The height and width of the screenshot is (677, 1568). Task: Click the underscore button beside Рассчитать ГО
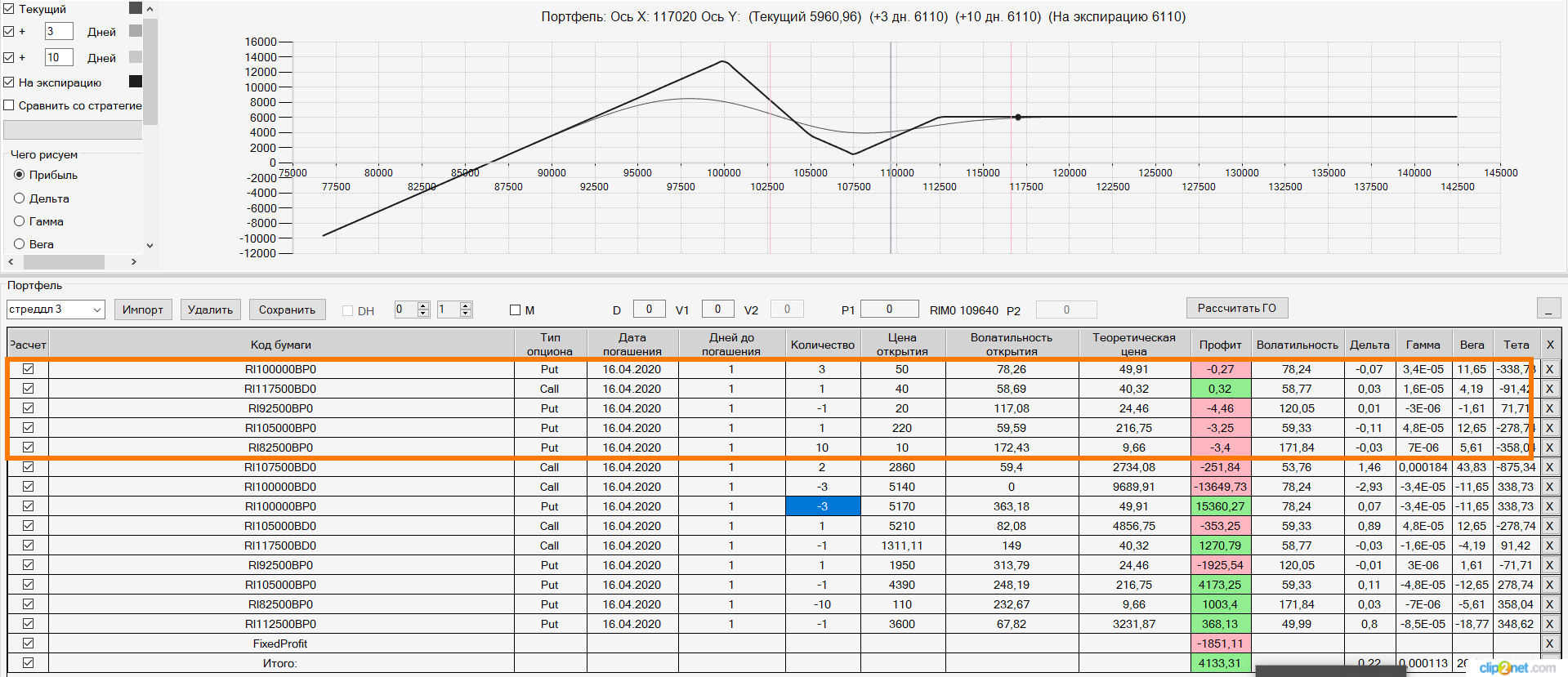[x=1548, y=309]
